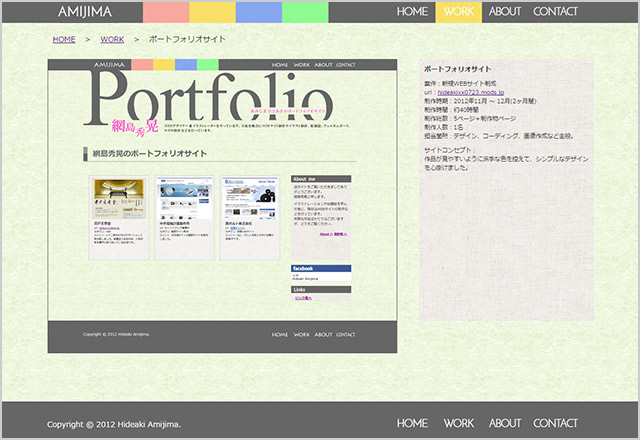Click the ポートフォリオサイト heading in info panel
The width and height of the screenshot is (640, 440).
458,69
